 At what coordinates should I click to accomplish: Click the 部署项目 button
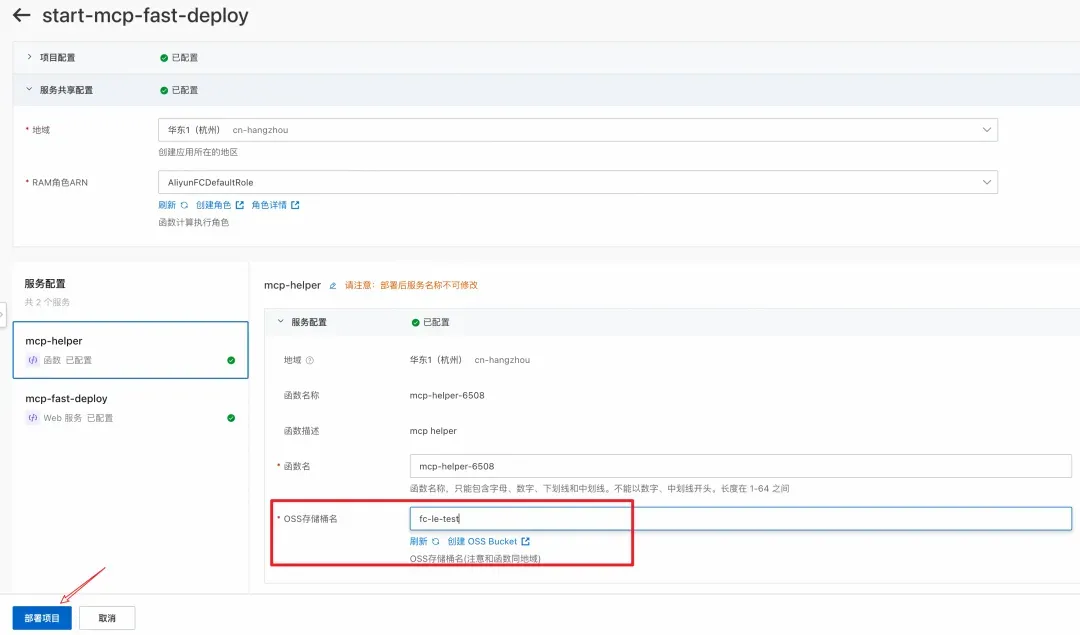[42, 618]
